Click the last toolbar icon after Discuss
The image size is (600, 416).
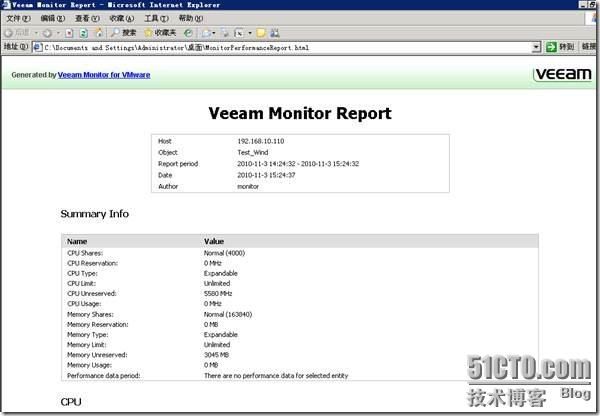point(275,33)
